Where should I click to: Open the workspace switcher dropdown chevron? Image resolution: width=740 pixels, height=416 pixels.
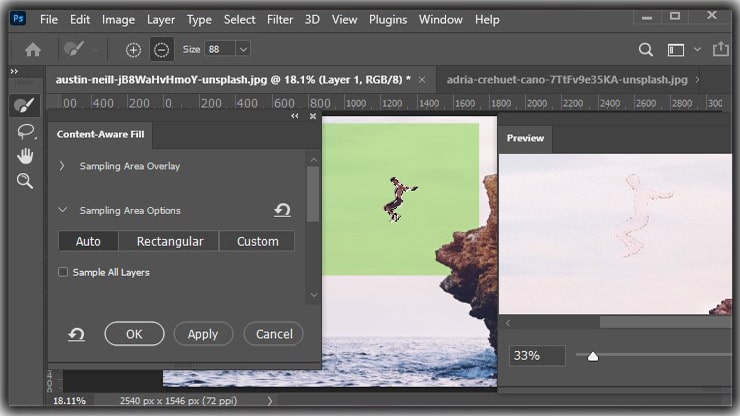pos(697,49)
